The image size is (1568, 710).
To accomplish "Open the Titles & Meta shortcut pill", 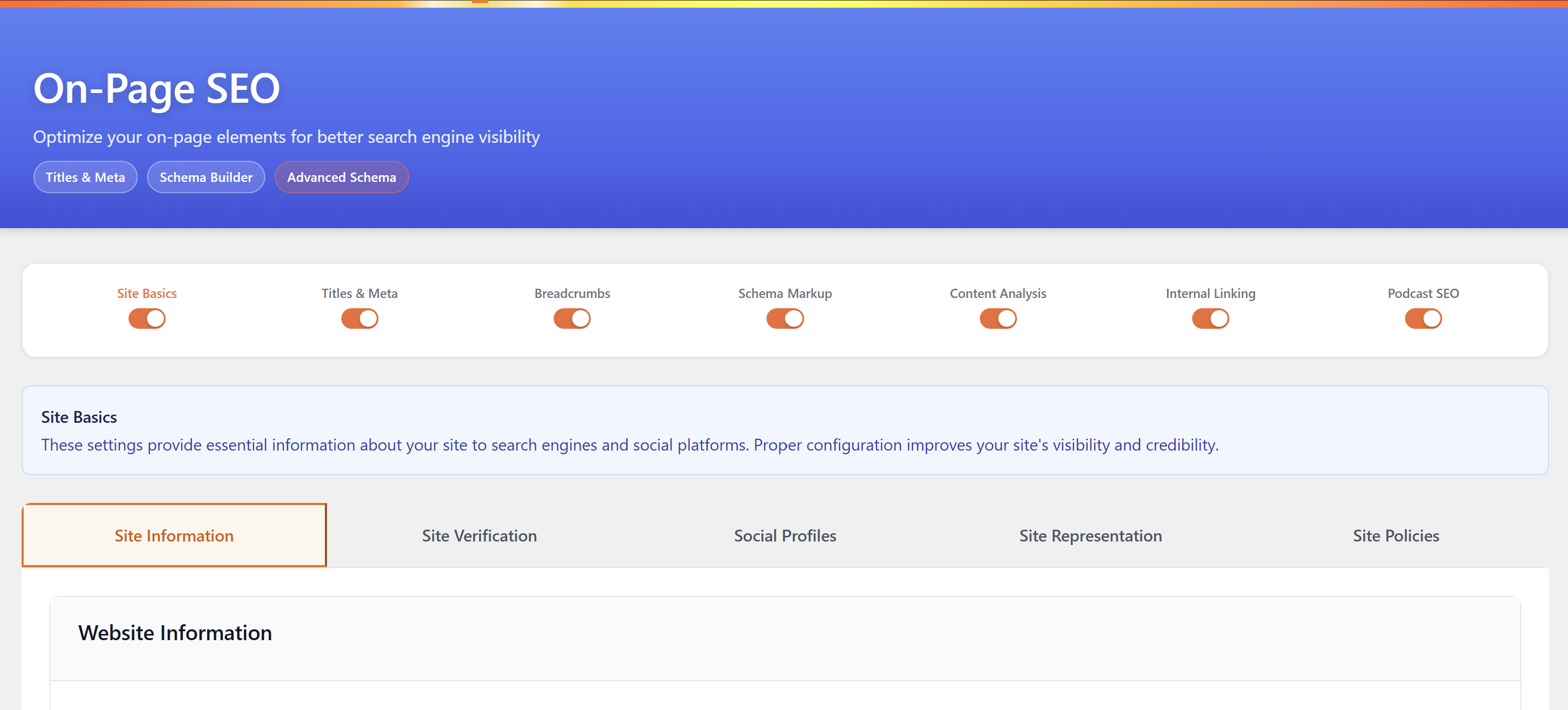I will pos(85,177).
